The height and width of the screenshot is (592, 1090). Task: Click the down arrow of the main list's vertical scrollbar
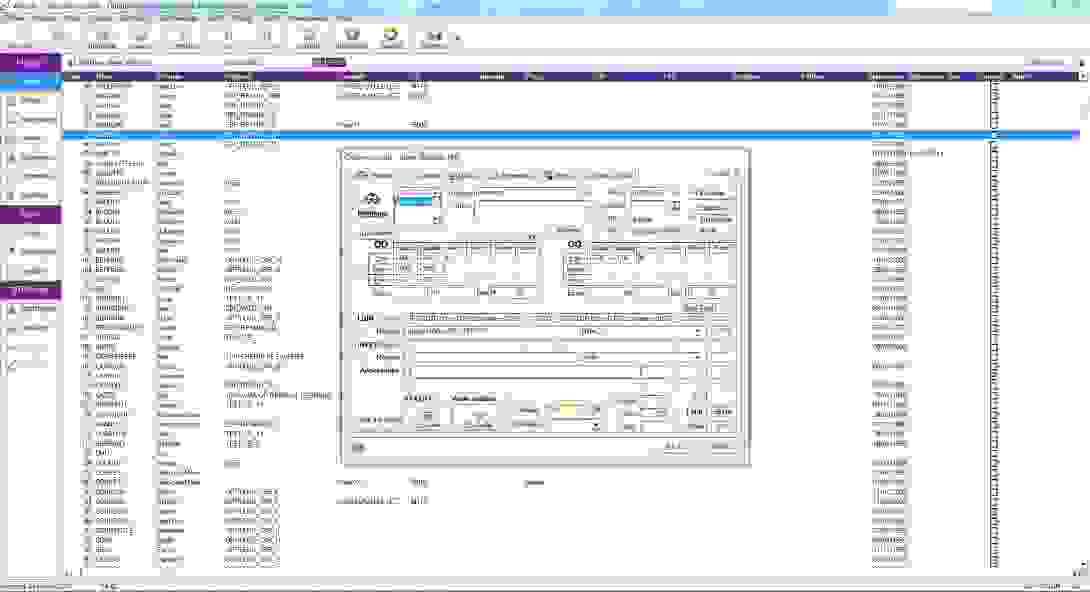[x=1084, y=564]
